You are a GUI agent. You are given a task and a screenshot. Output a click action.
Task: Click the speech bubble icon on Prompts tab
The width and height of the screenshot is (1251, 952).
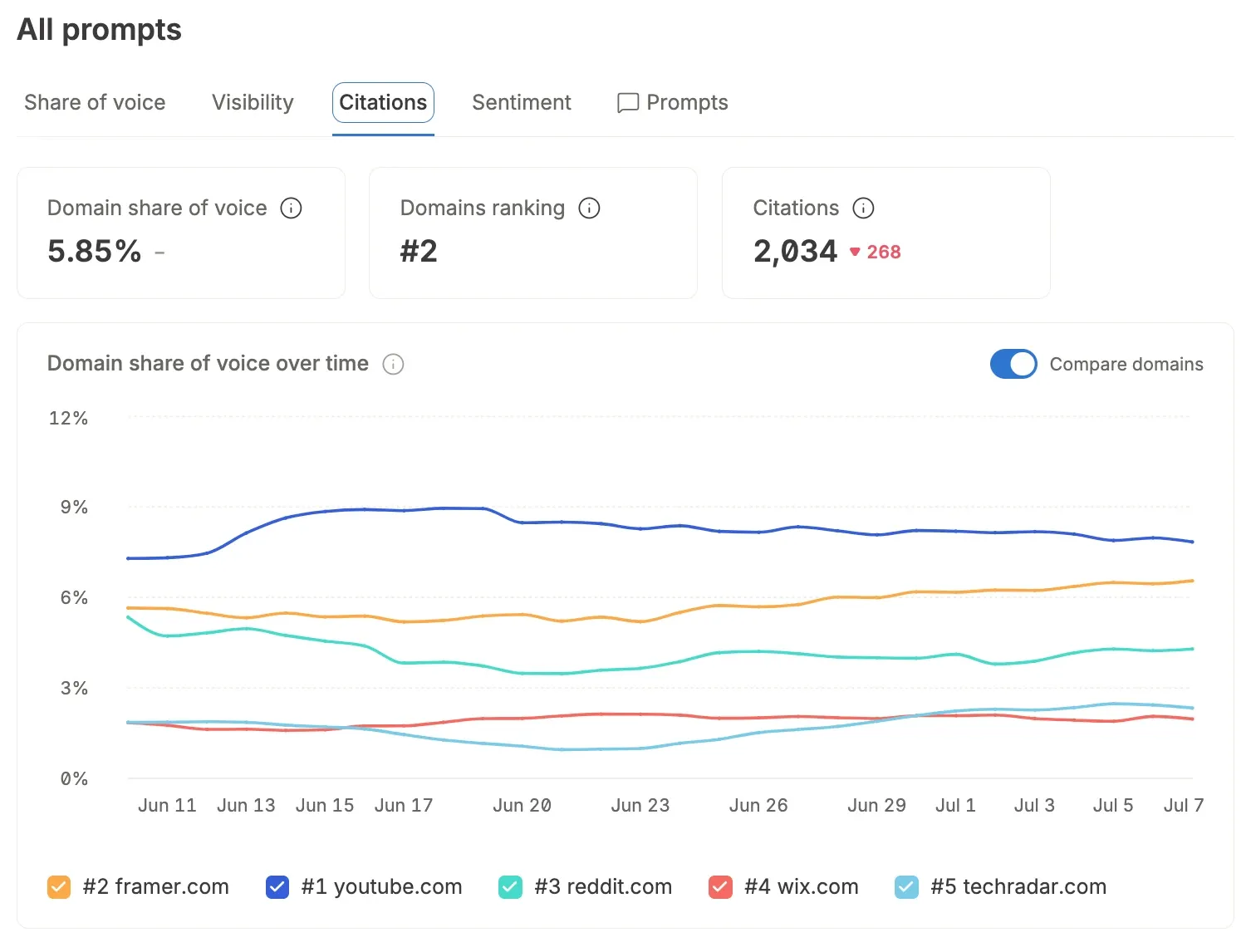(628, 103)
